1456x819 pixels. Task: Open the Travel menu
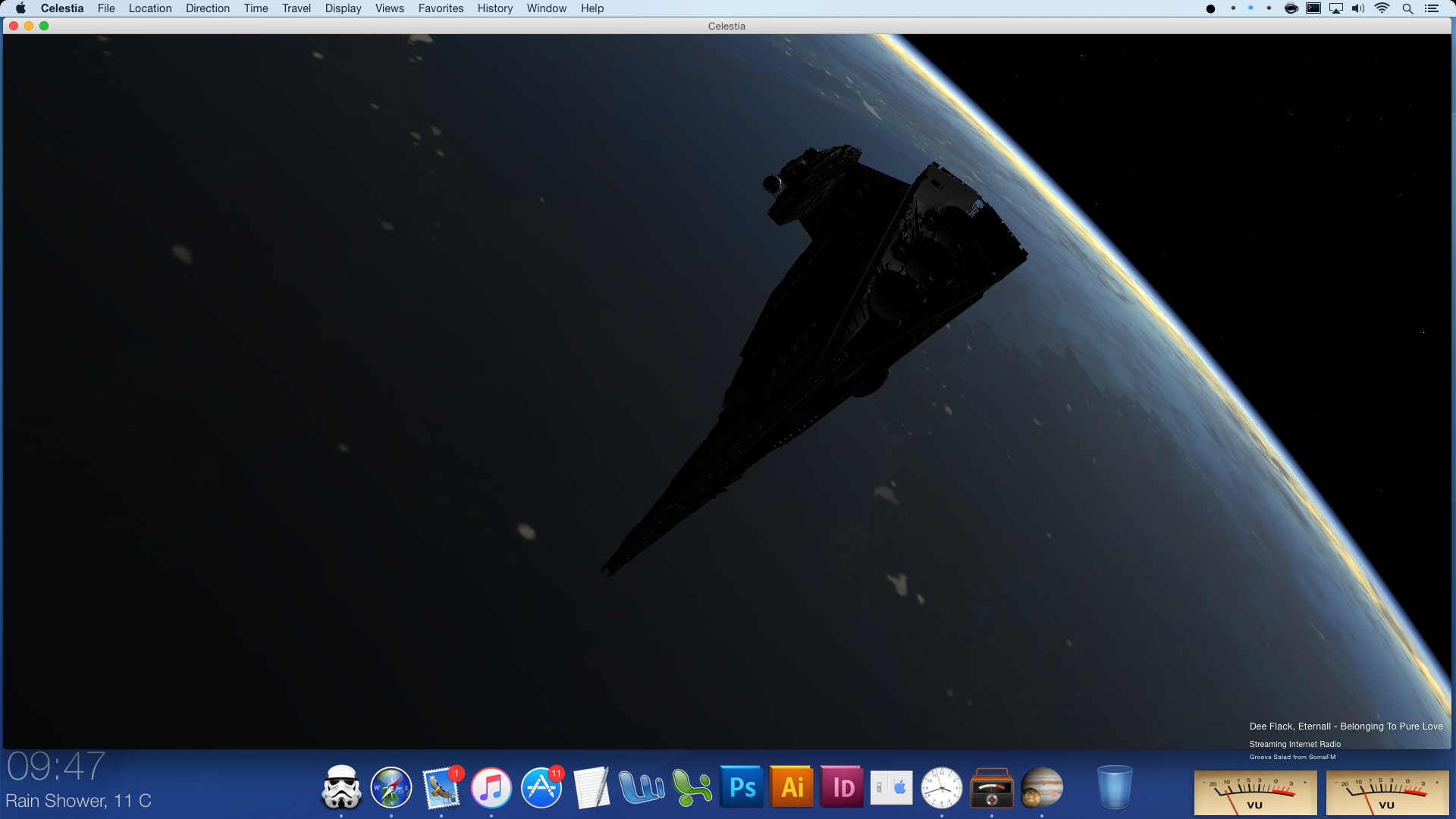(297, 8)
